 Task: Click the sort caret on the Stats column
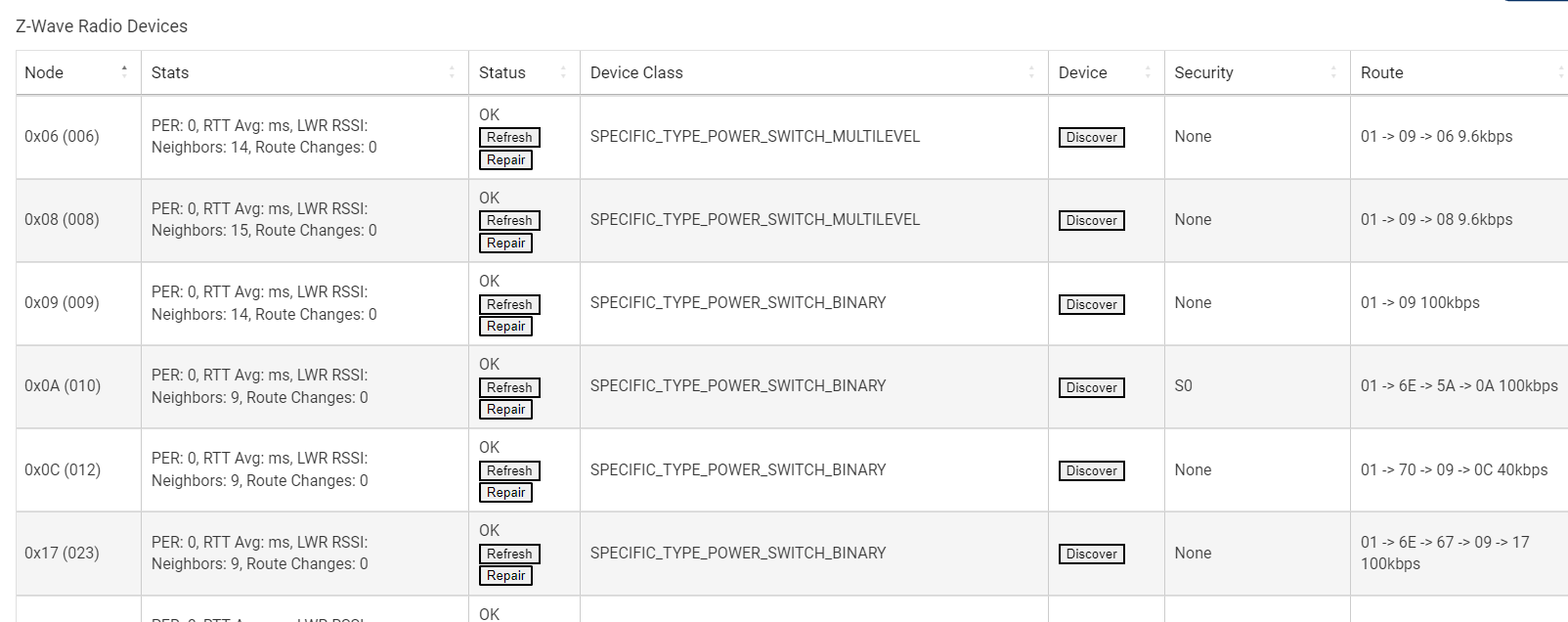click(x=451, y=71)
